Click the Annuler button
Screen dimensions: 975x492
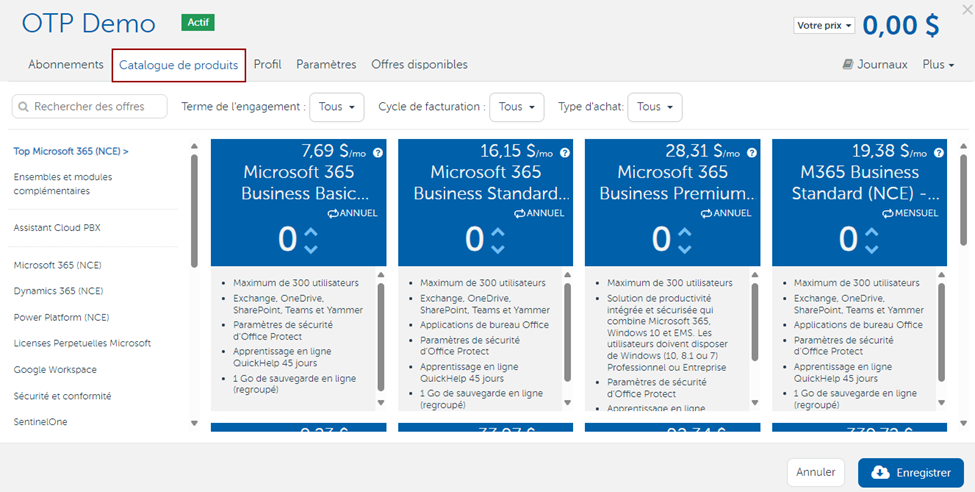816,473
